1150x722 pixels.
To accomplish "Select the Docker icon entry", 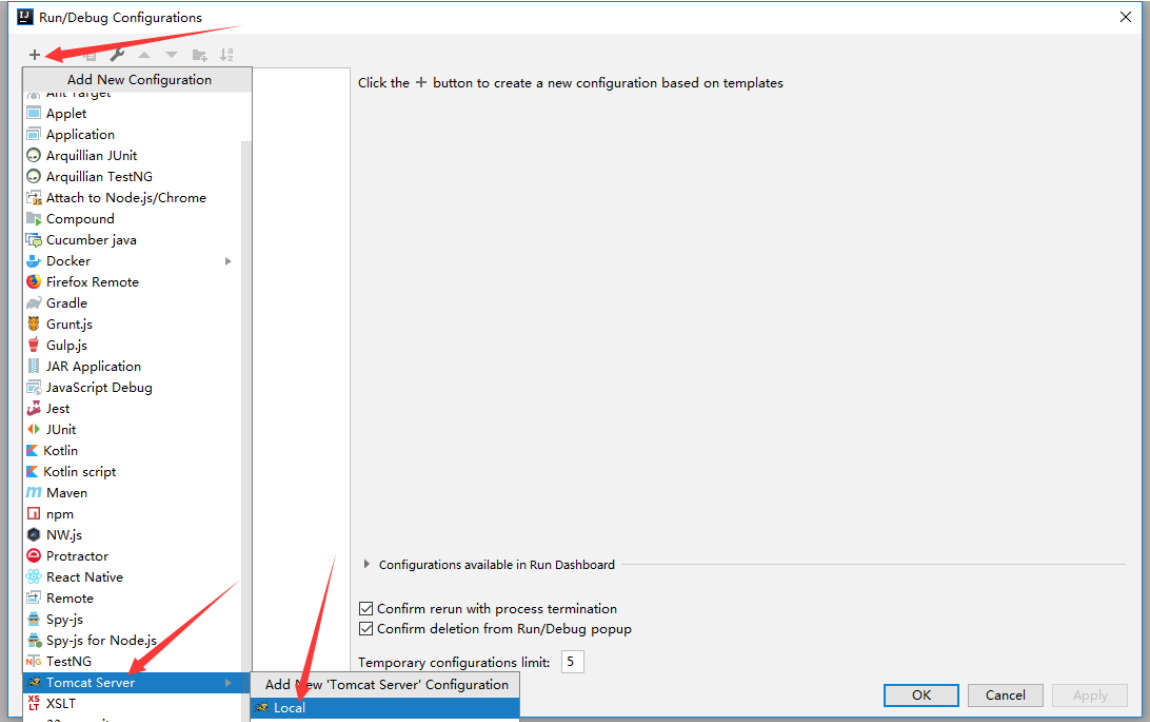I will (x=34, y=261).
